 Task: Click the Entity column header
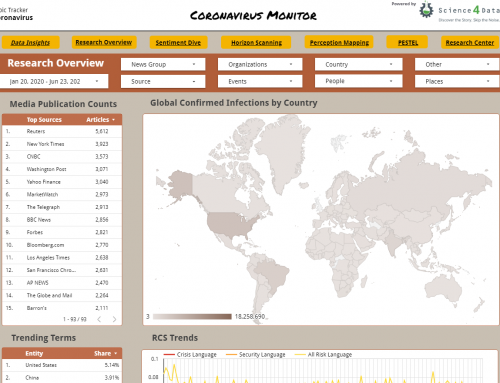click(x=34, y=353)
